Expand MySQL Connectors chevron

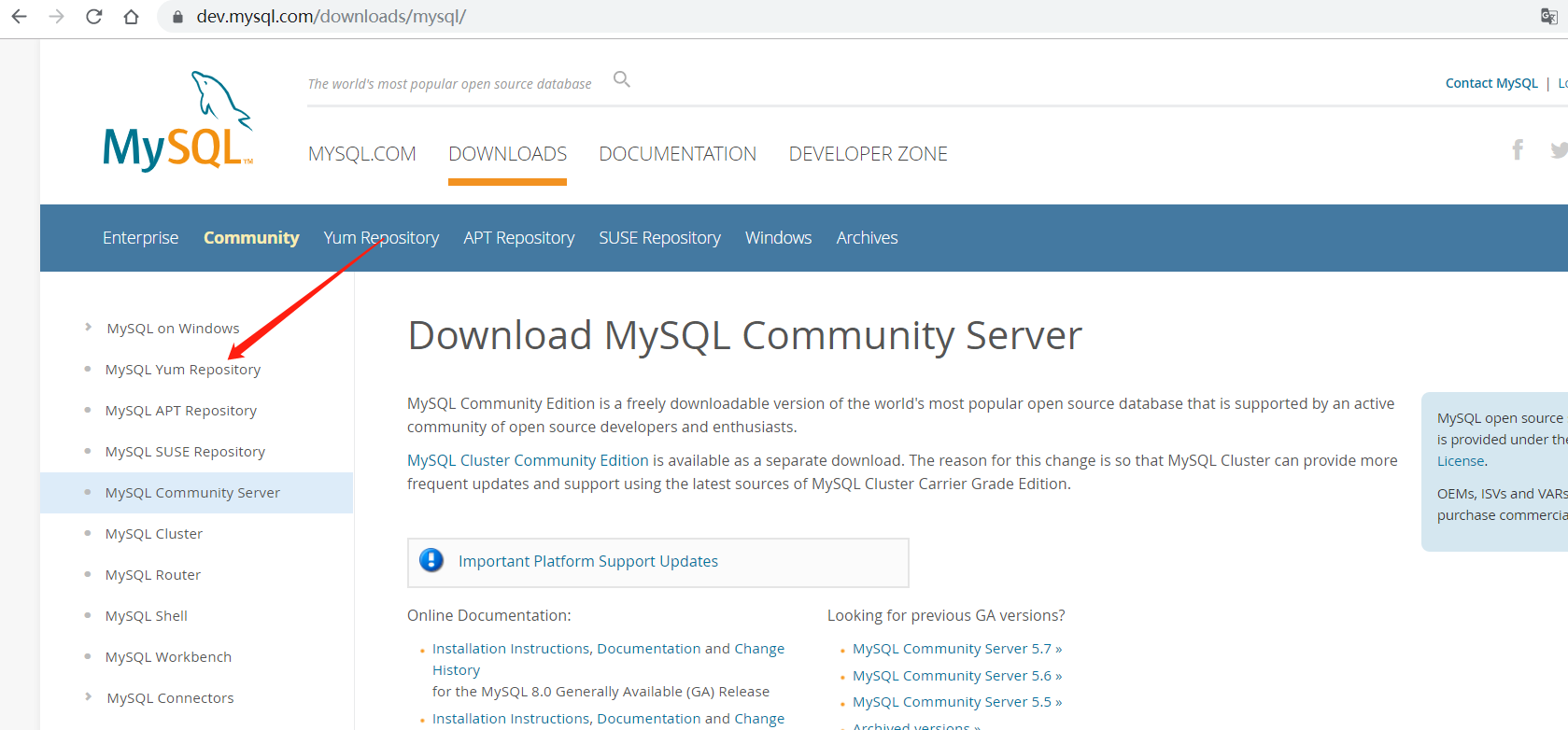pos(88,696)
